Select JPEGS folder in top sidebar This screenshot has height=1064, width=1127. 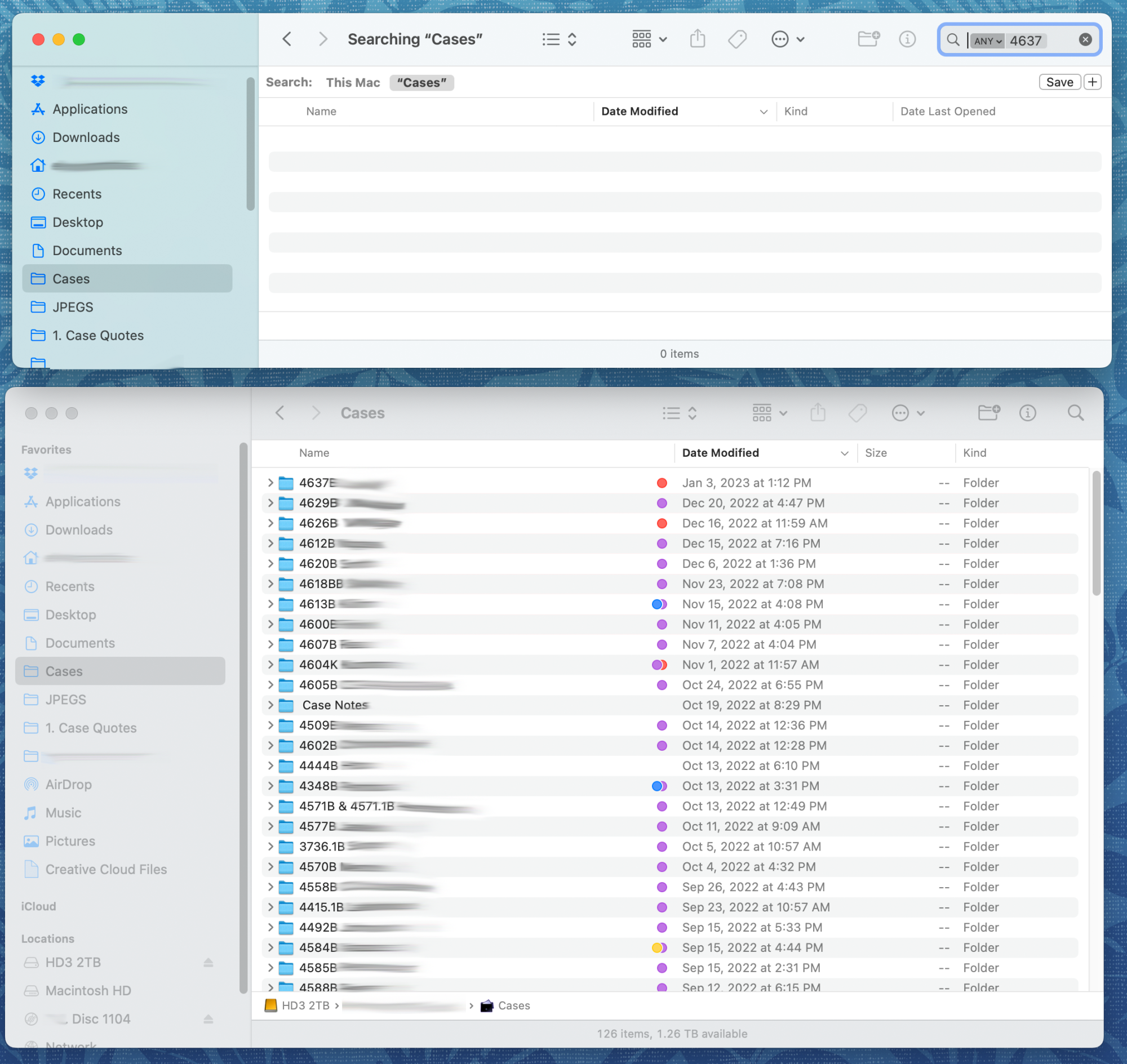[73, 307]
